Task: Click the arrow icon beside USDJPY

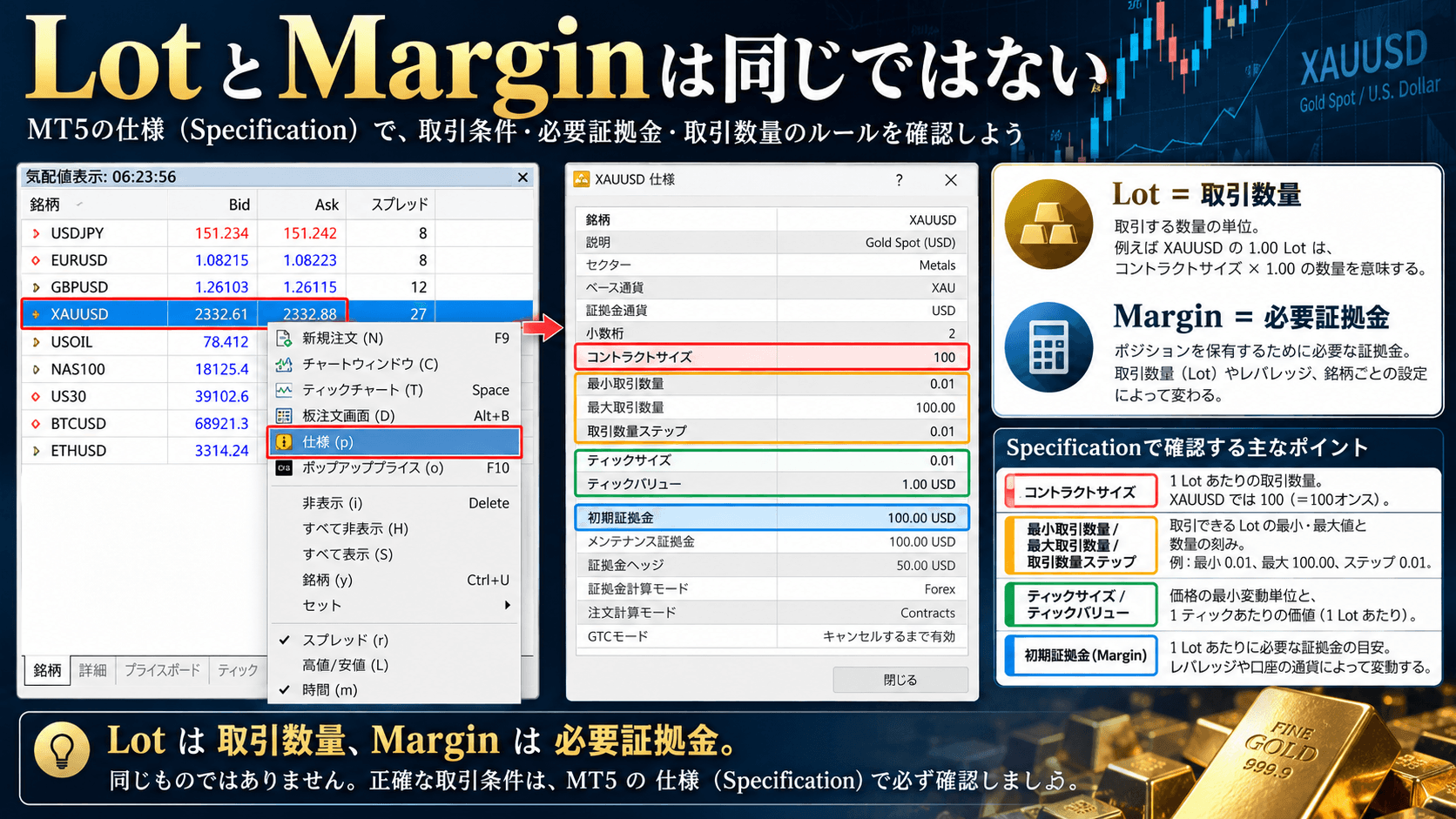Action: pyautogui.click(x=36, y=233)
